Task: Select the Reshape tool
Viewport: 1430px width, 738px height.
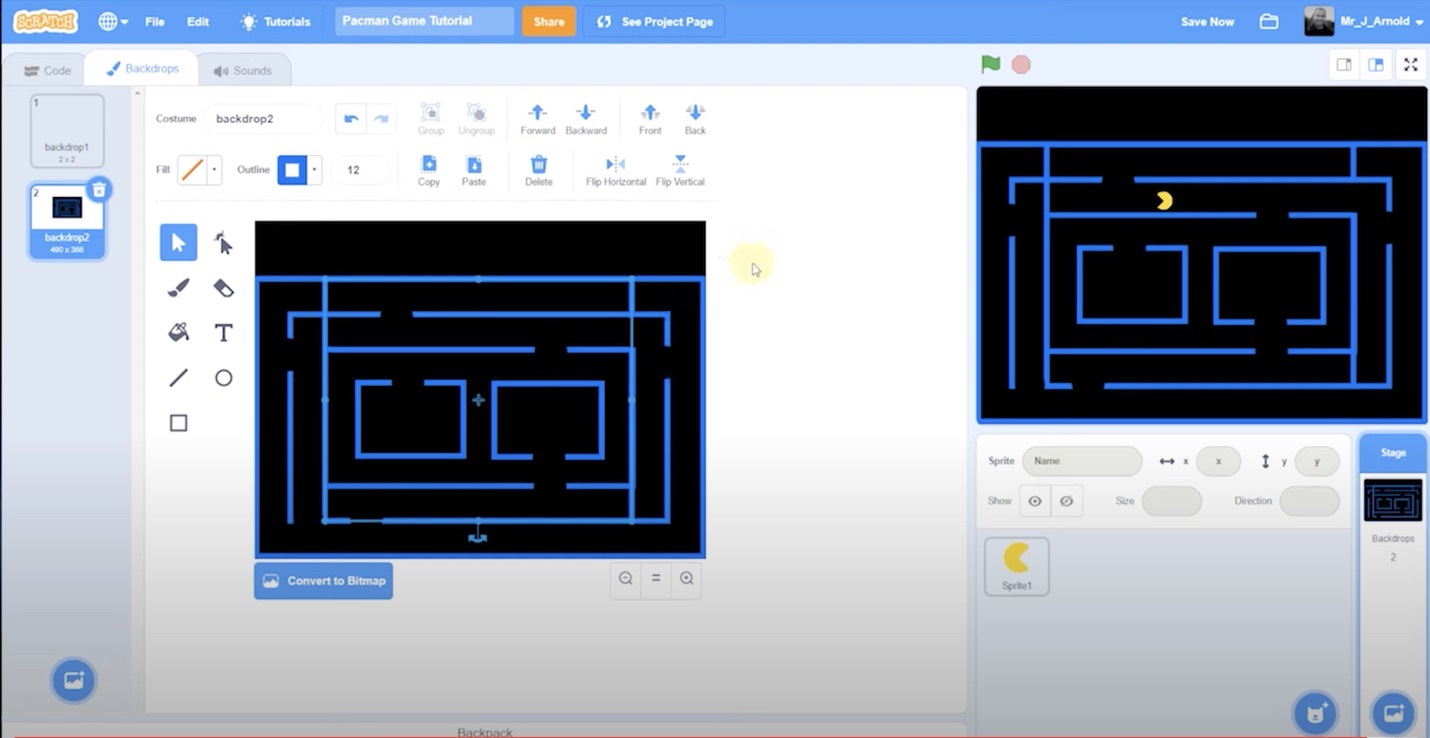Action: 223,242
